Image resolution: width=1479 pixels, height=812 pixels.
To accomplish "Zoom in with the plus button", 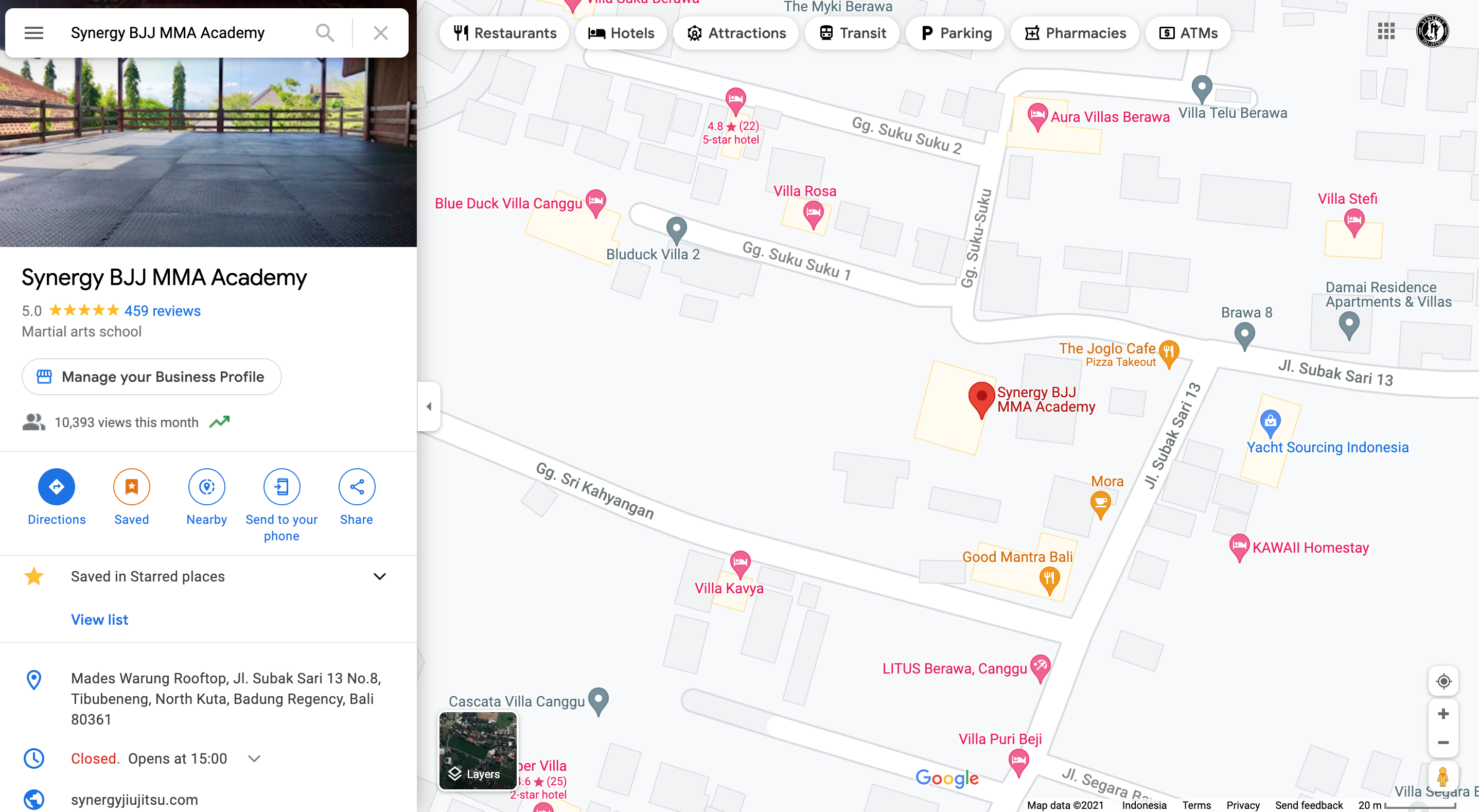I will click(1443, 714).
